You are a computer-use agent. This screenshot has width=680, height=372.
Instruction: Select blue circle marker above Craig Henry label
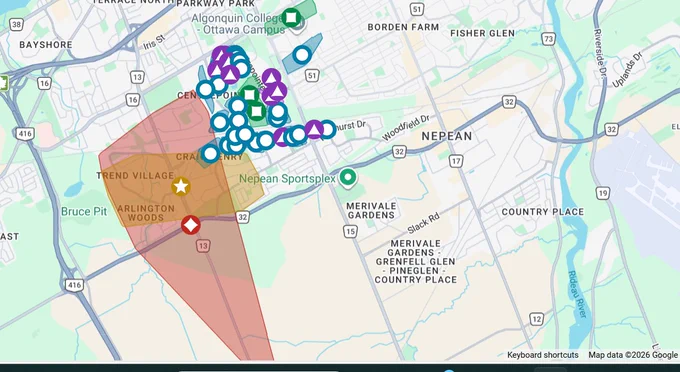pyautogui.click(x=210, y=153)
